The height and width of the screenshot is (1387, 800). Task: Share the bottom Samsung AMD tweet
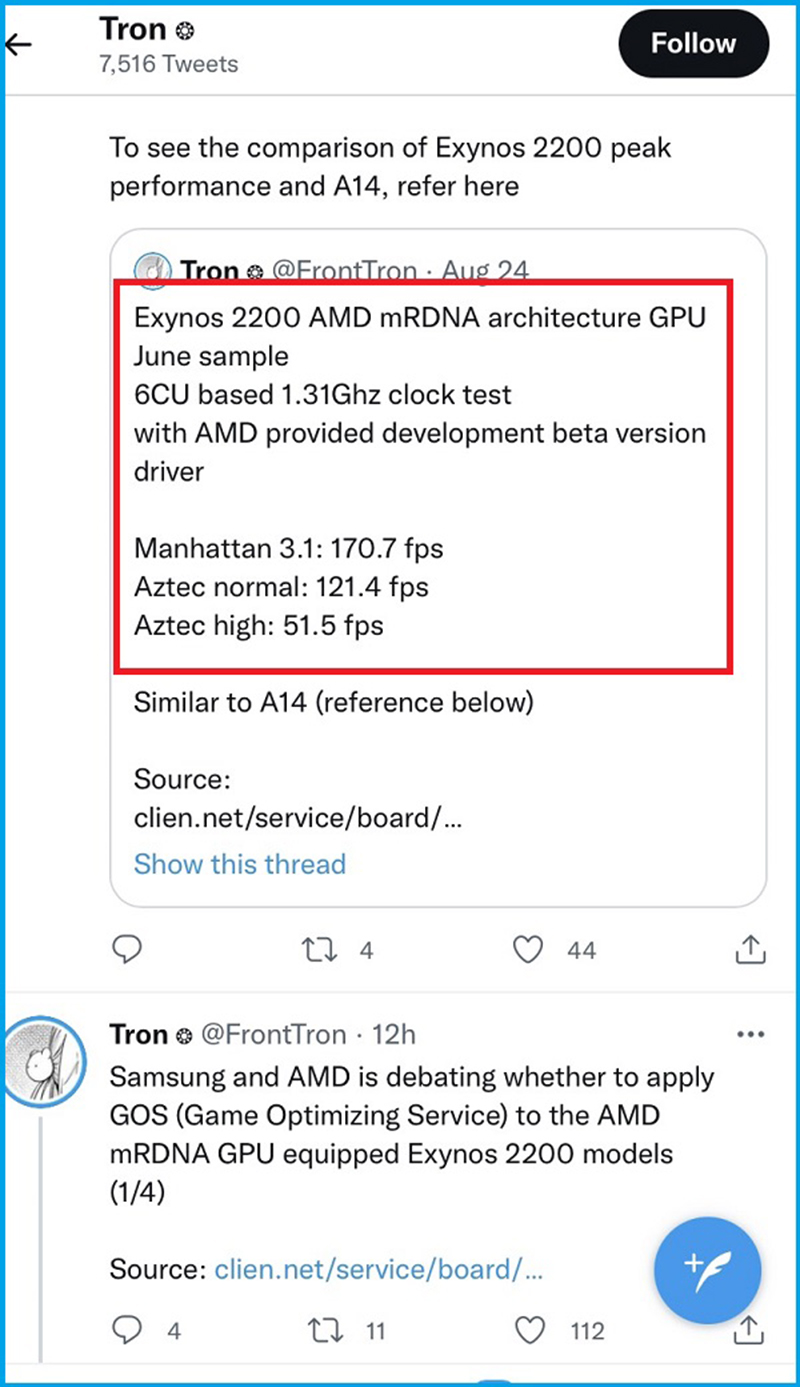(x=749, y=1330)
